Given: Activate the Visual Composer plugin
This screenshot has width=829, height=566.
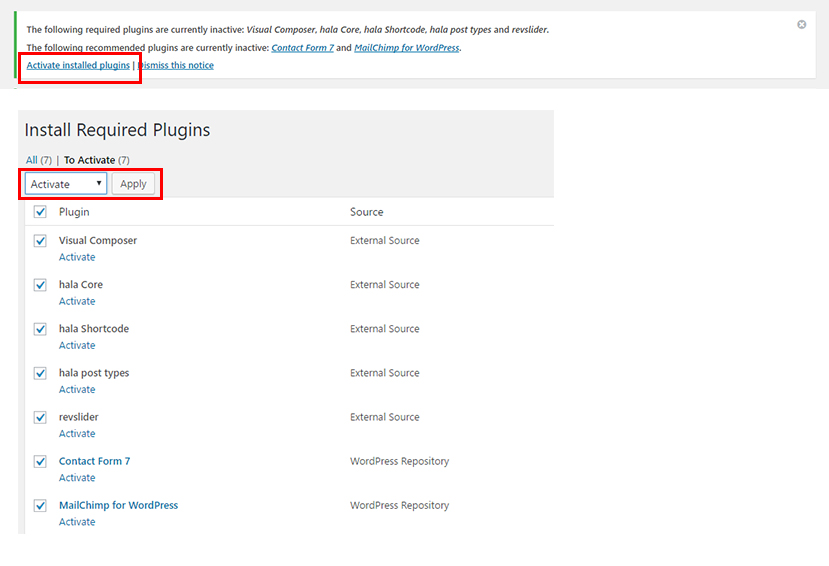Looking at the screenshot, I should pos(77,257).
